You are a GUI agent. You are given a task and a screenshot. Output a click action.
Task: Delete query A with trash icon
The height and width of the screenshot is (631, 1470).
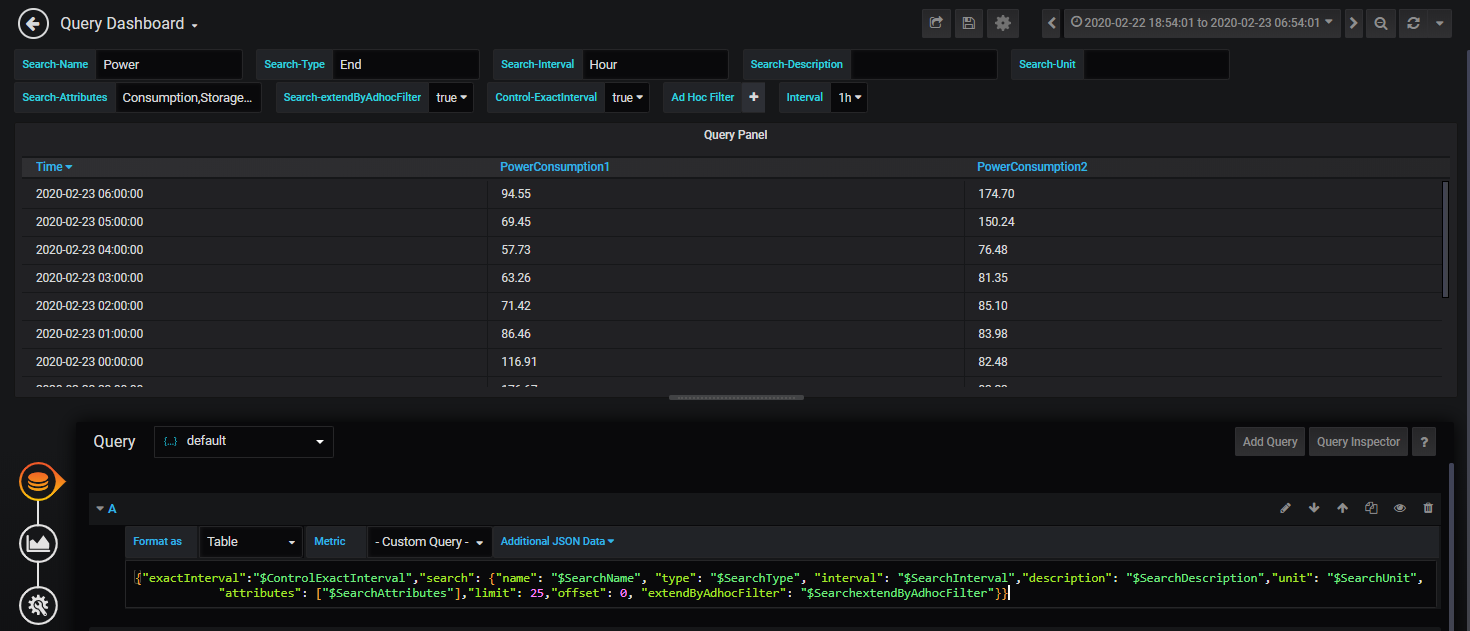point(1428,508)
